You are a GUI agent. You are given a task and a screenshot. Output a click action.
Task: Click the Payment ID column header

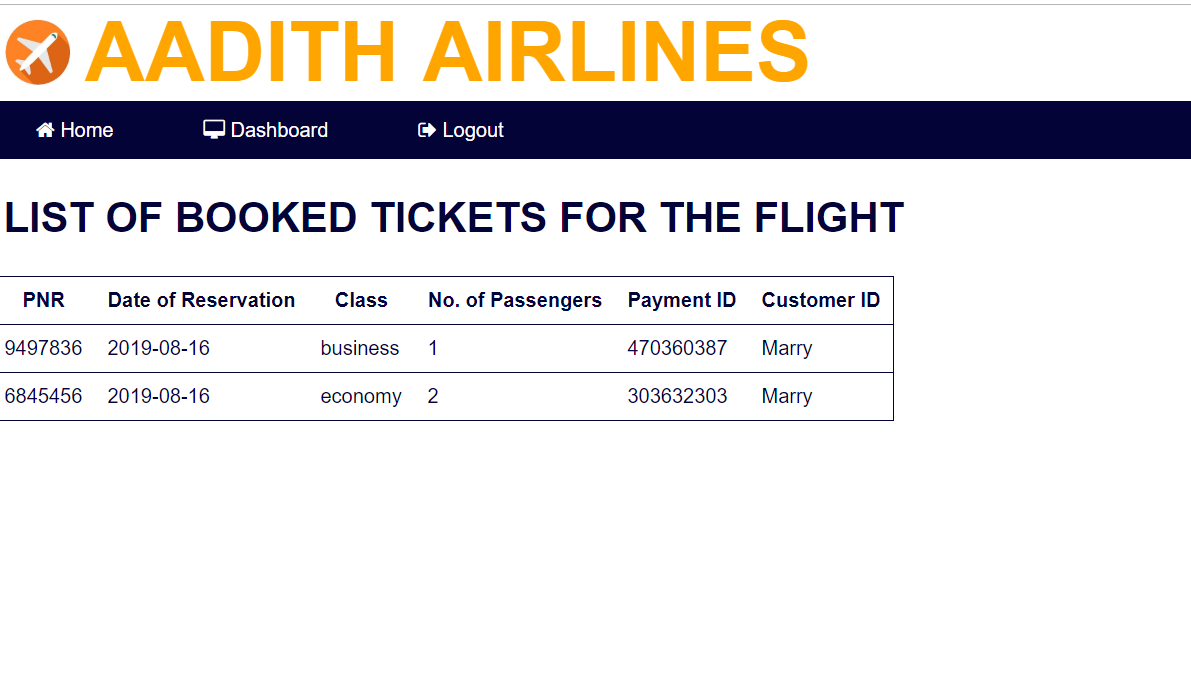point(681,301)
